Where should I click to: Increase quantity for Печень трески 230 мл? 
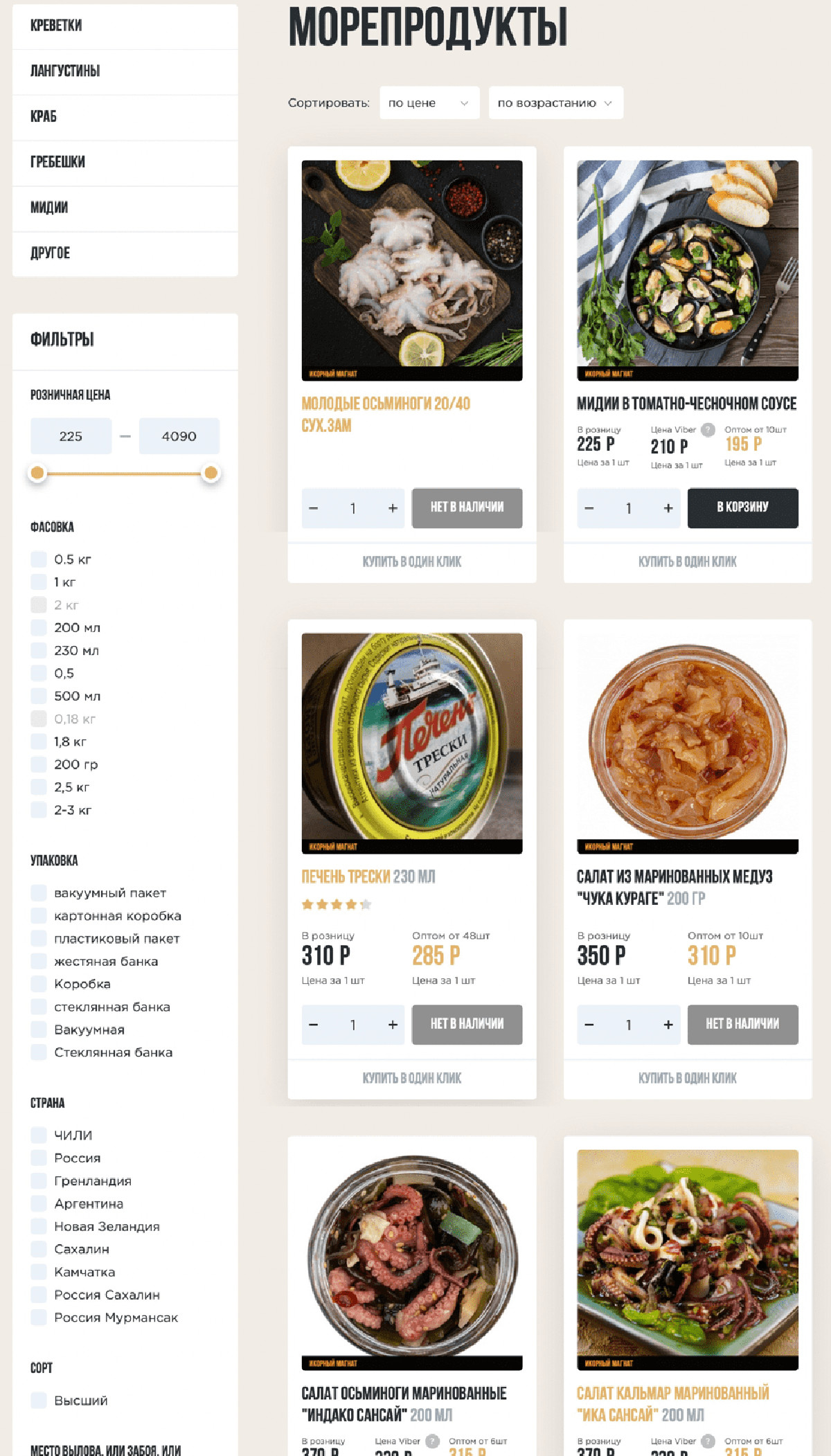click(393, 1025)
